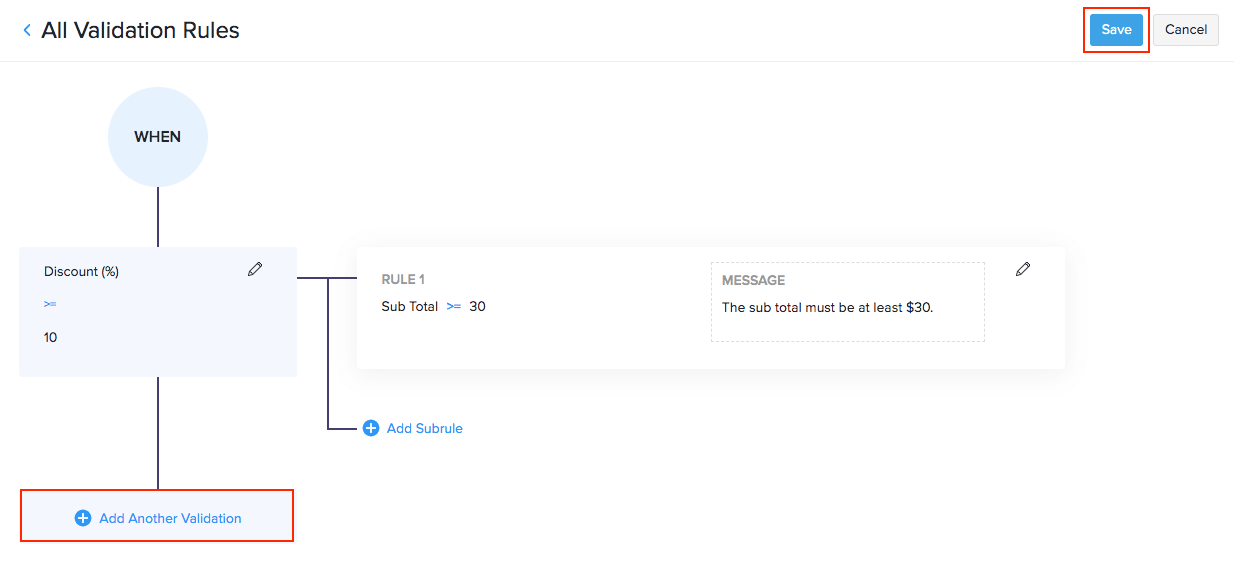Choose the Add Another Validation text

pos(170,518)
